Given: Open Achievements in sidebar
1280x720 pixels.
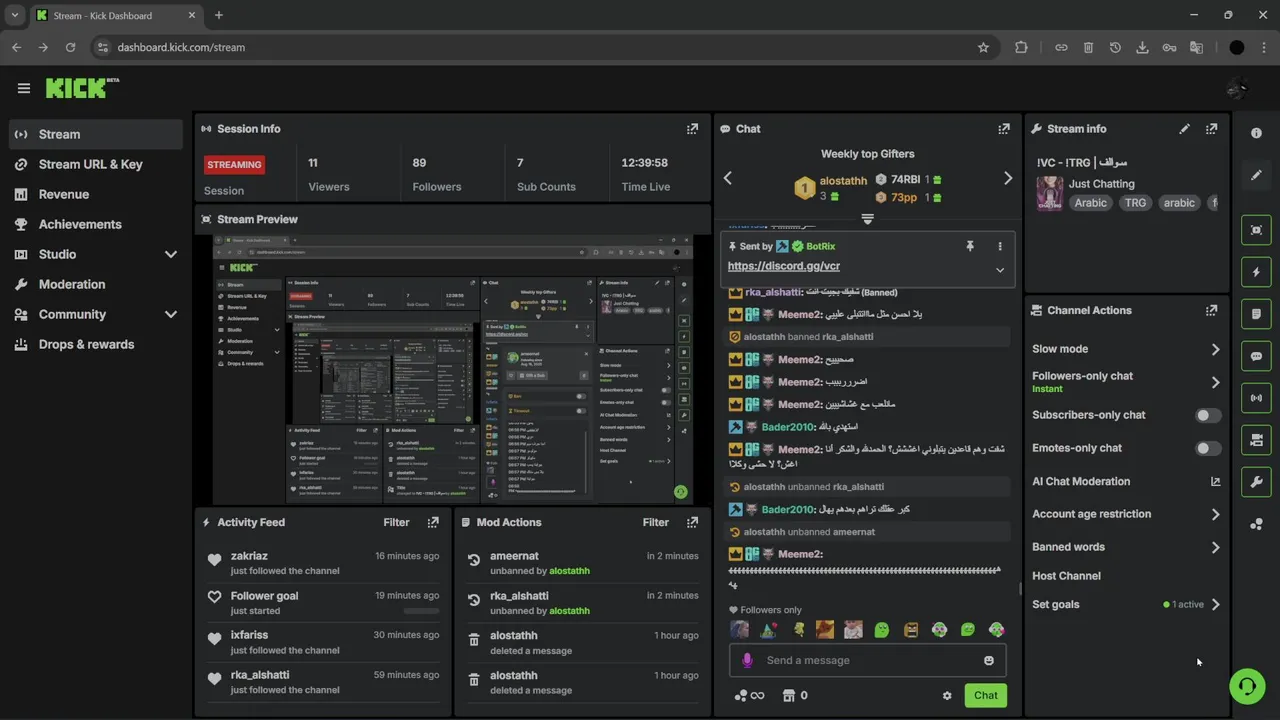Looking at the screenshot, I should point(96,224).
